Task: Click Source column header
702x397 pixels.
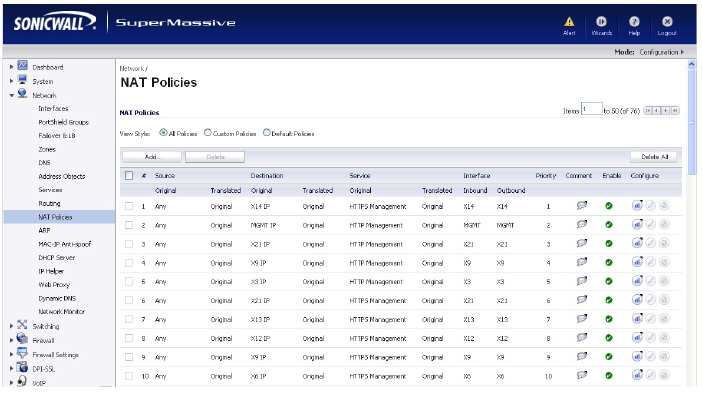Action: [x=165, y=175]
